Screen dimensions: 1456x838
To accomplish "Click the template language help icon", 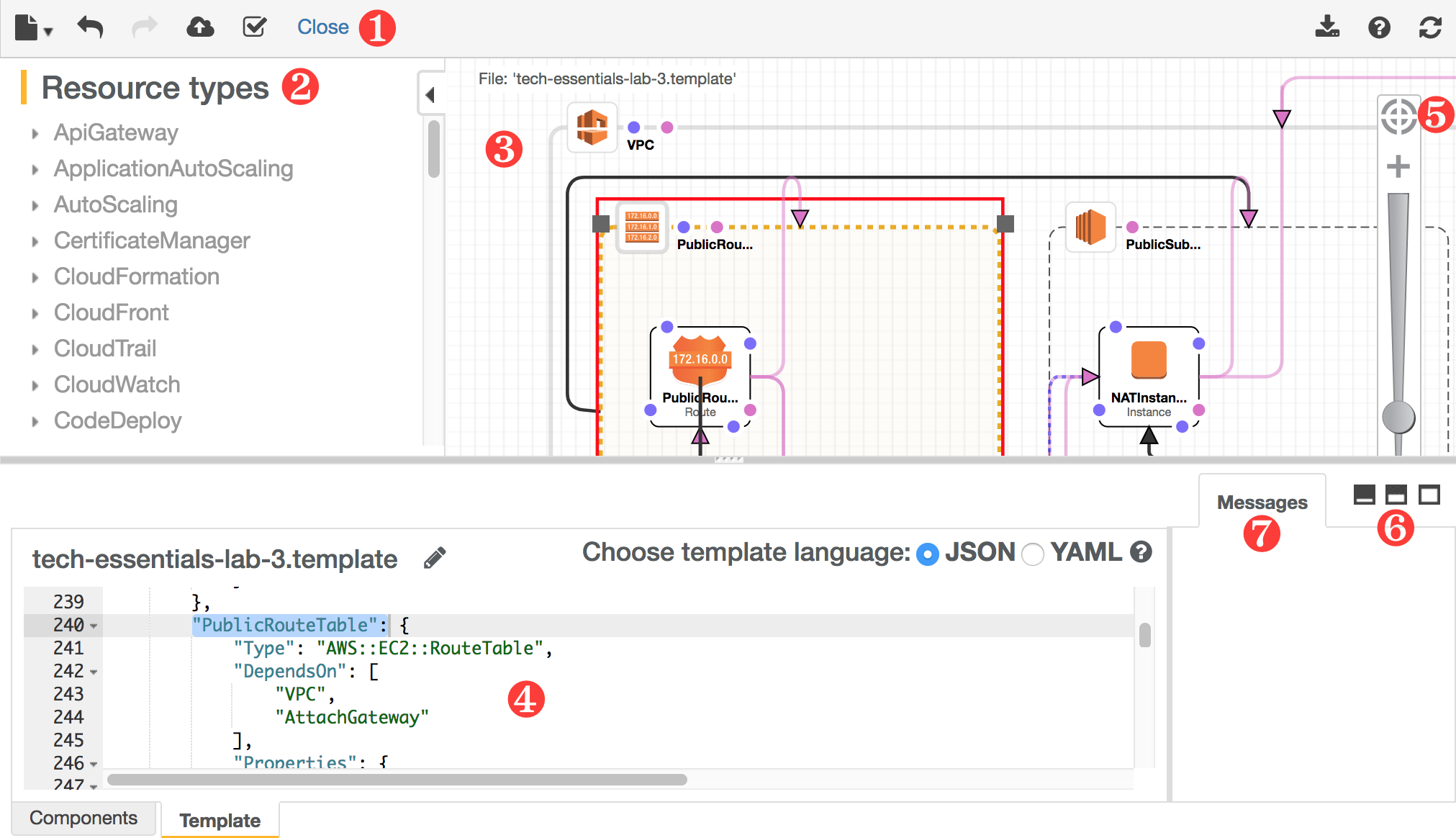I will [1141, 552].
